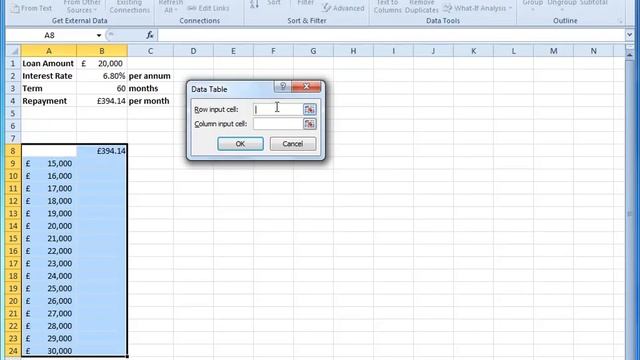Click the Data Table help question mark
This screenshot has width=640, height=360.
click(x=282, y=86)
